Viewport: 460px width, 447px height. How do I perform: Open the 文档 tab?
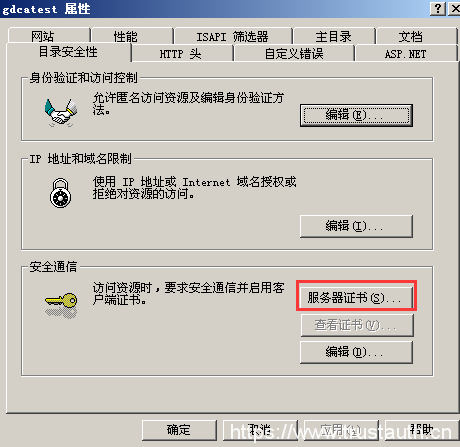(x=416, y=36)
